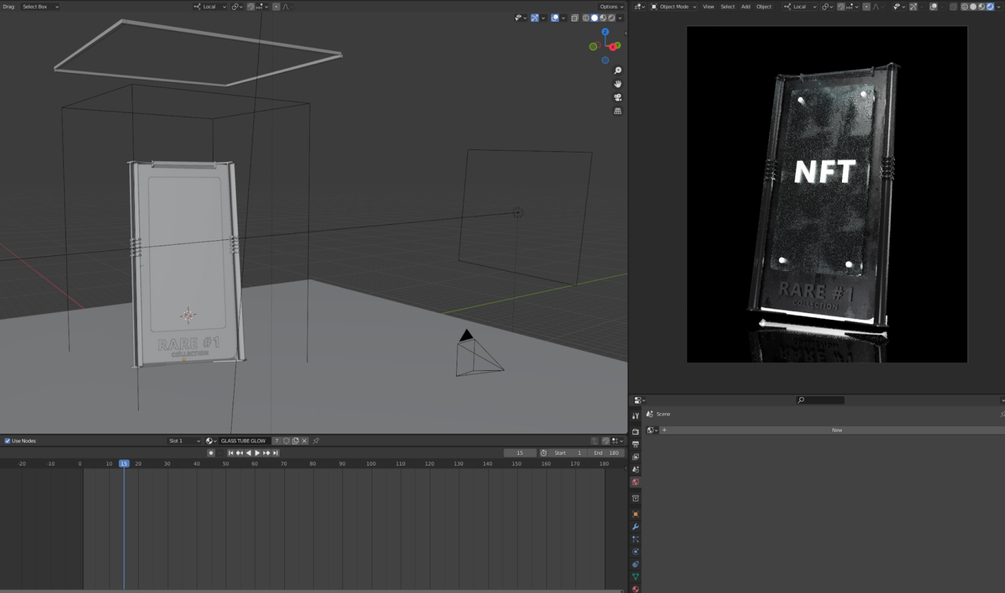Click the End frame field showing 180
The width and height of the screenshot is (1005, 593).
tap(605, 453)
